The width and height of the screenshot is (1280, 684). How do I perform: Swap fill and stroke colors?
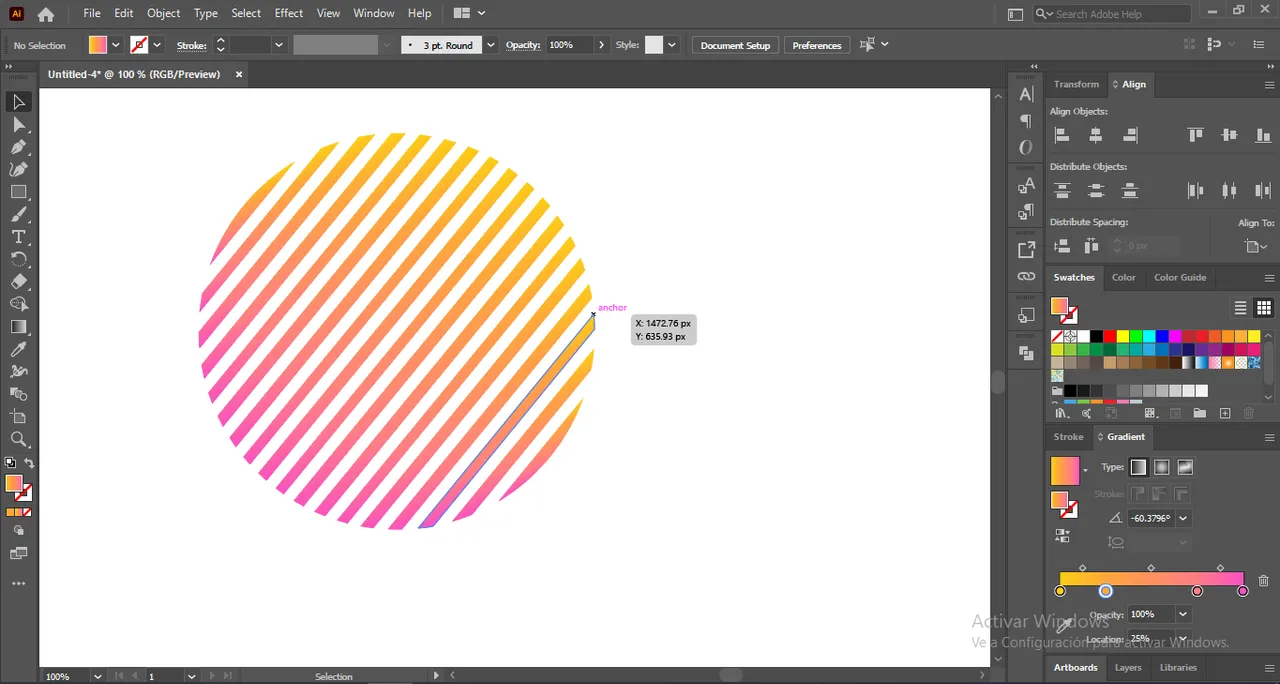[29, 463]
